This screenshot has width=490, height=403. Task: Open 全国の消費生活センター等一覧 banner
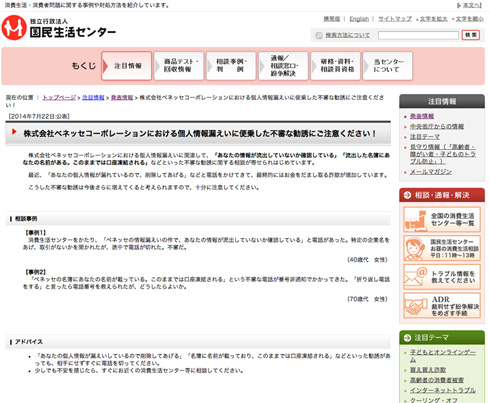pyautogui.click(x=442, y=219)
